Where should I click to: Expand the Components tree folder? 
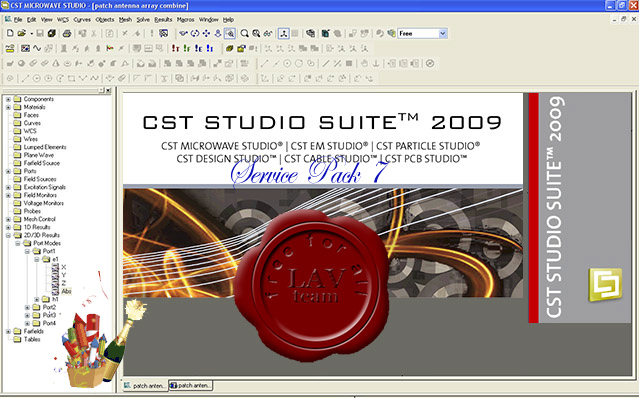8,99
